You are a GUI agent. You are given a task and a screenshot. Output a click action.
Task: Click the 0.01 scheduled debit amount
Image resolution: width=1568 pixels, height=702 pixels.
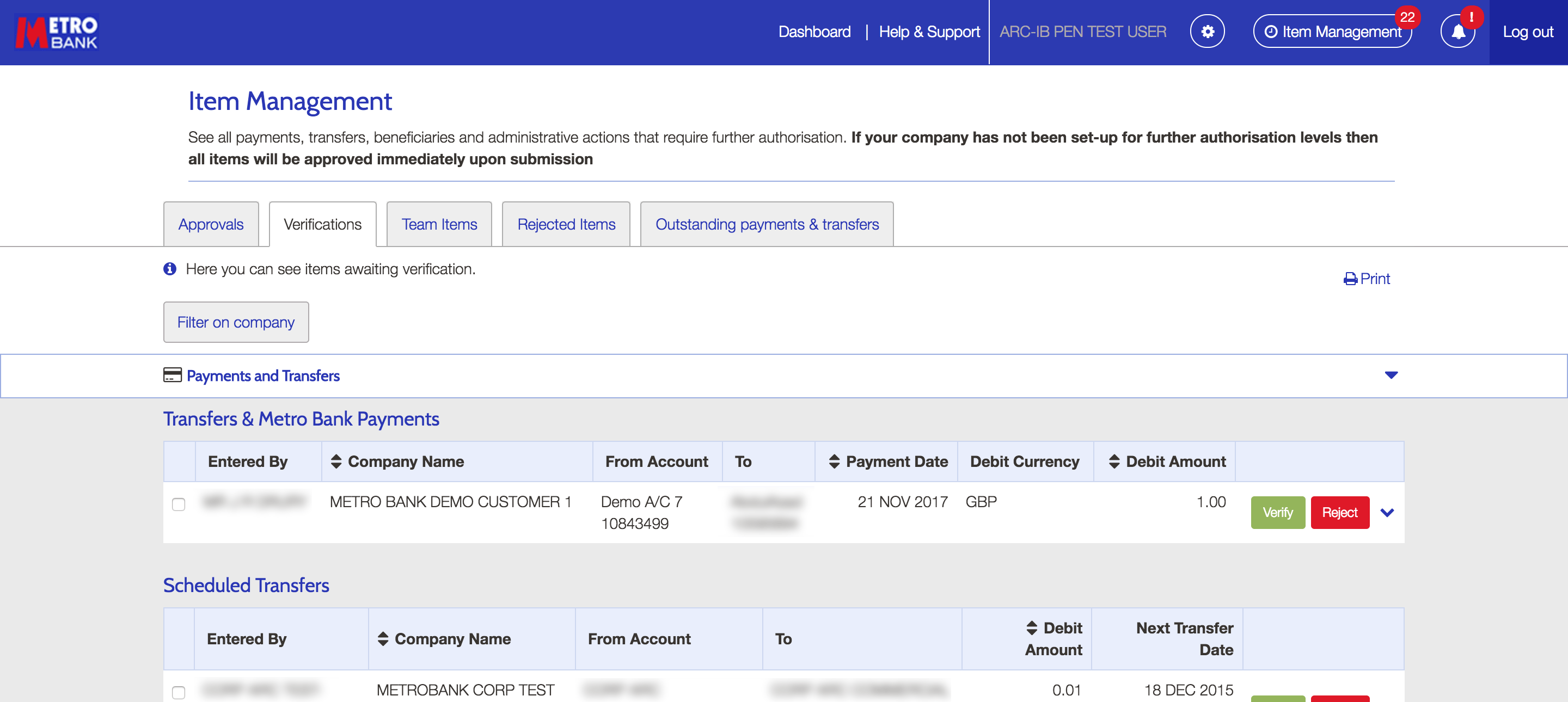tap(1067, 690)
